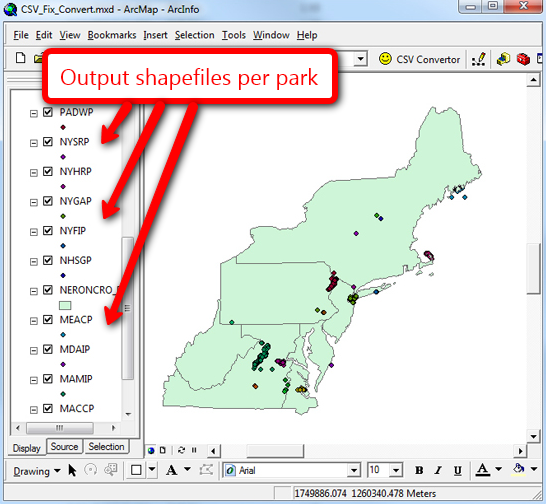Create a new map document
This screenshot has width=546, height=504.
pos(21,58)
